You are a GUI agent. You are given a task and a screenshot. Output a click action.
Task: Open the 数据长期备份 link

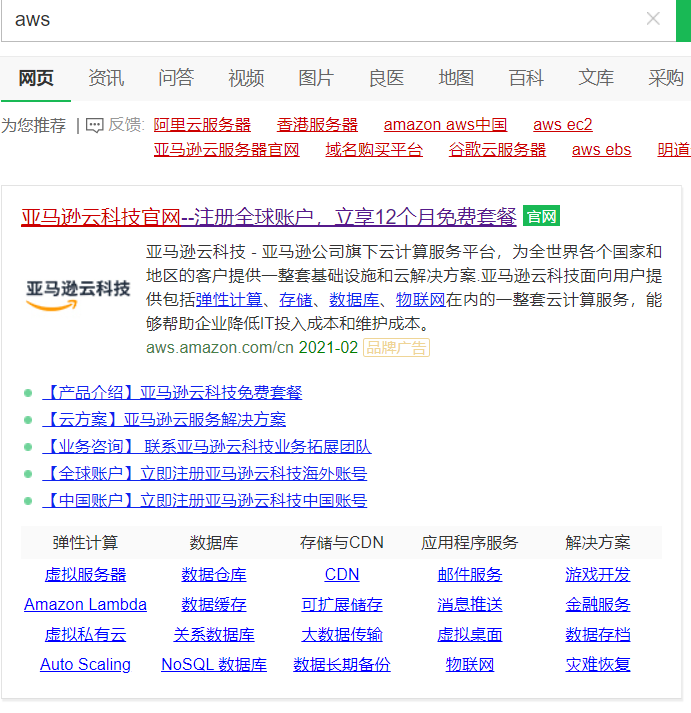pos(342,665)
